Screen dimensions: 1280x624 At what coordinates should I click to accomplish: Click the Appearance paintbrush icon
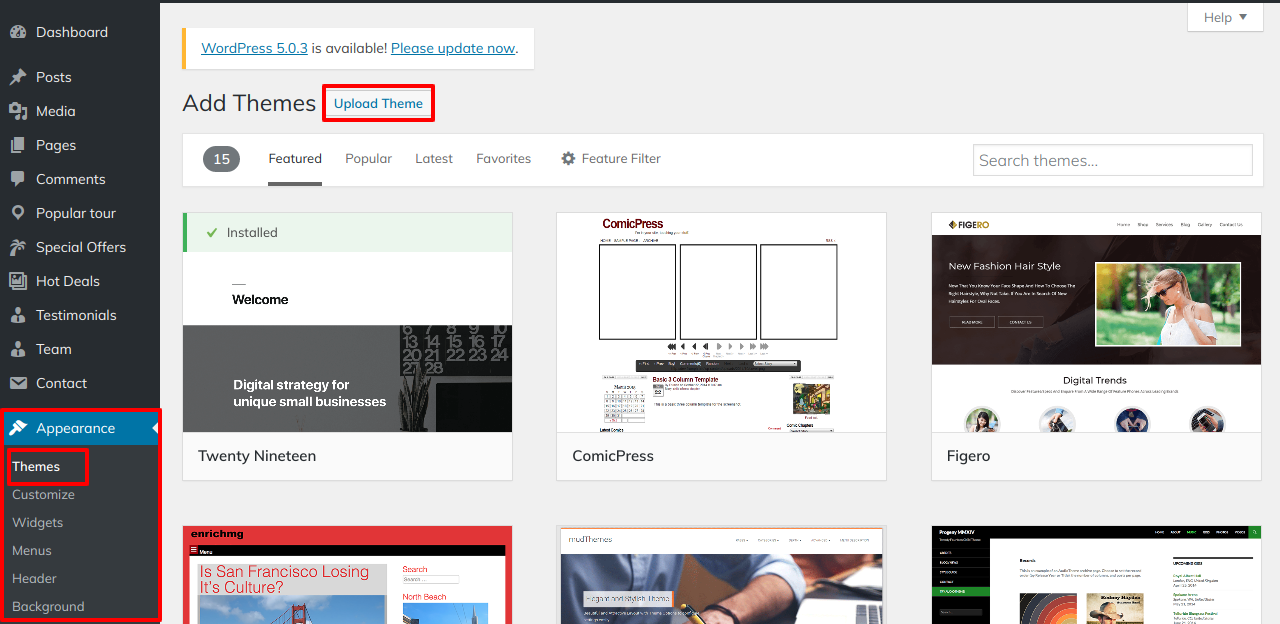pos(18,428)
